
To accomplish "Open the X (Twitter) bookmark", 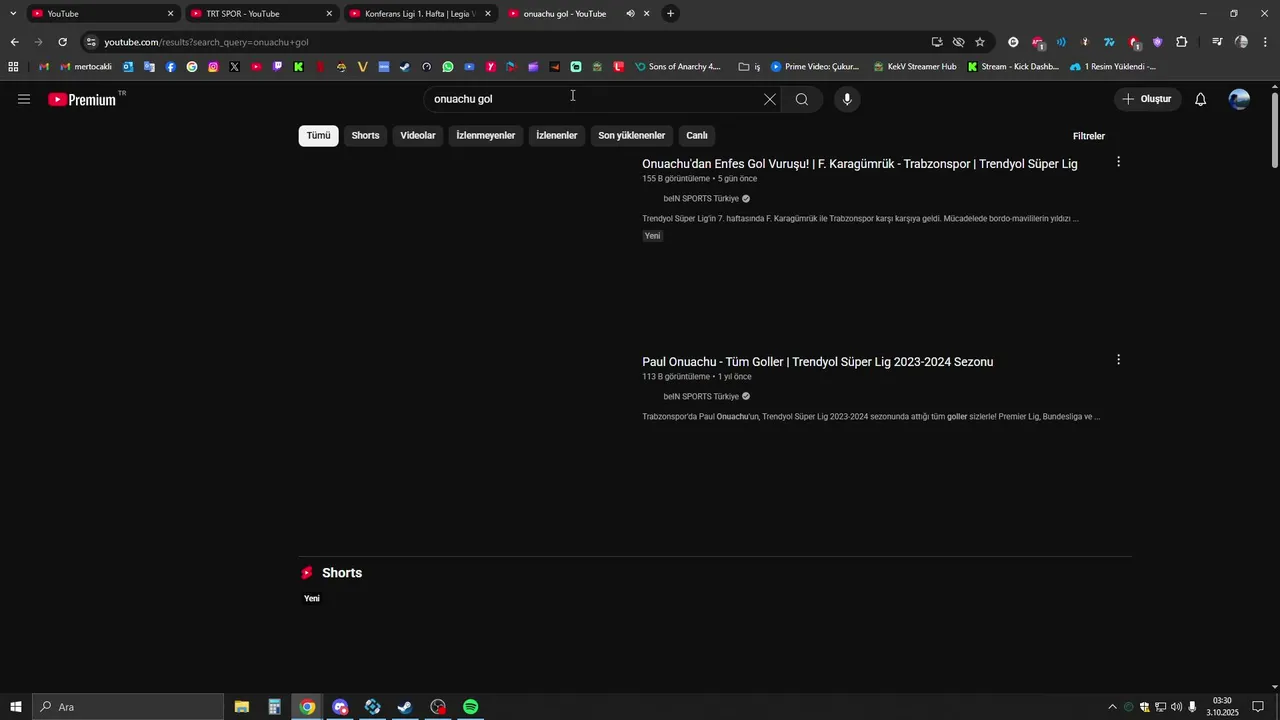I will point(234,67).
